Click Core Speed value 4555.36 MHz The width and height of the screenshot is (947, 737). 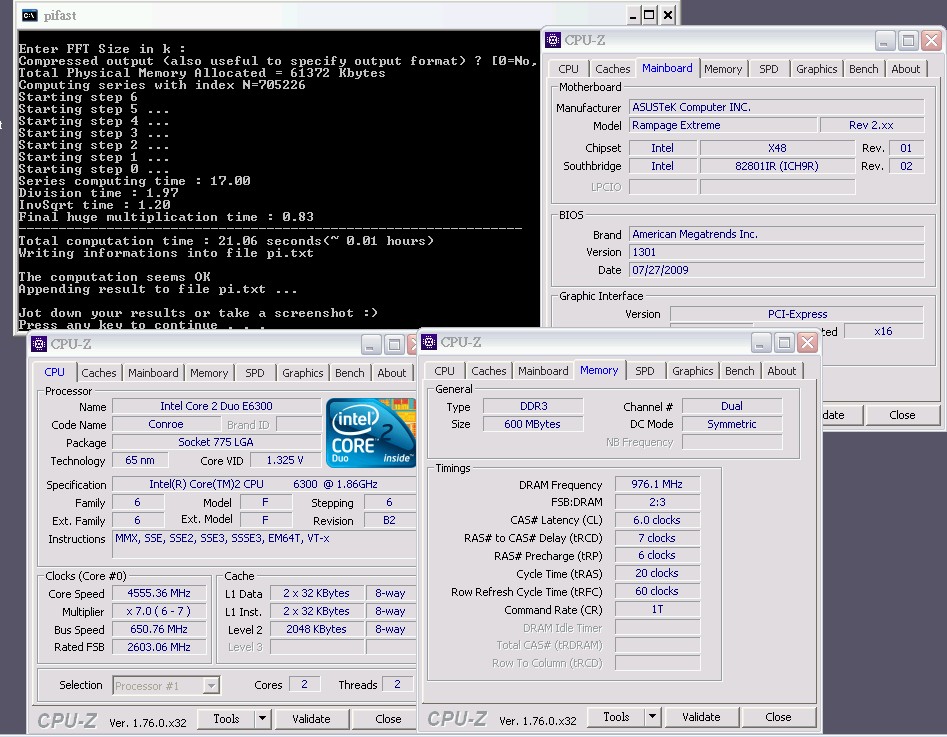tap(159, 593)
